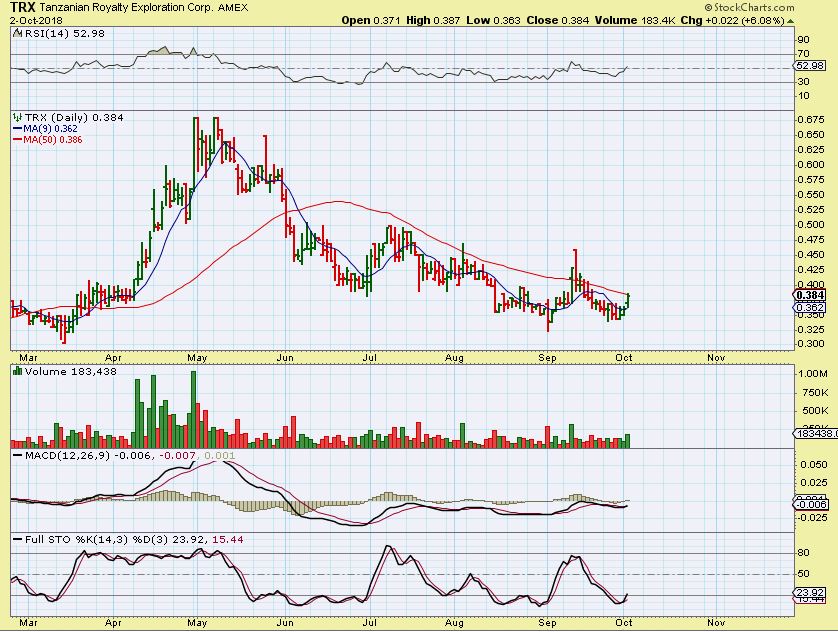Screen dimensions: 838x632
Task: Click the Jul label below price chart
Action: click(x=370, y=357)
